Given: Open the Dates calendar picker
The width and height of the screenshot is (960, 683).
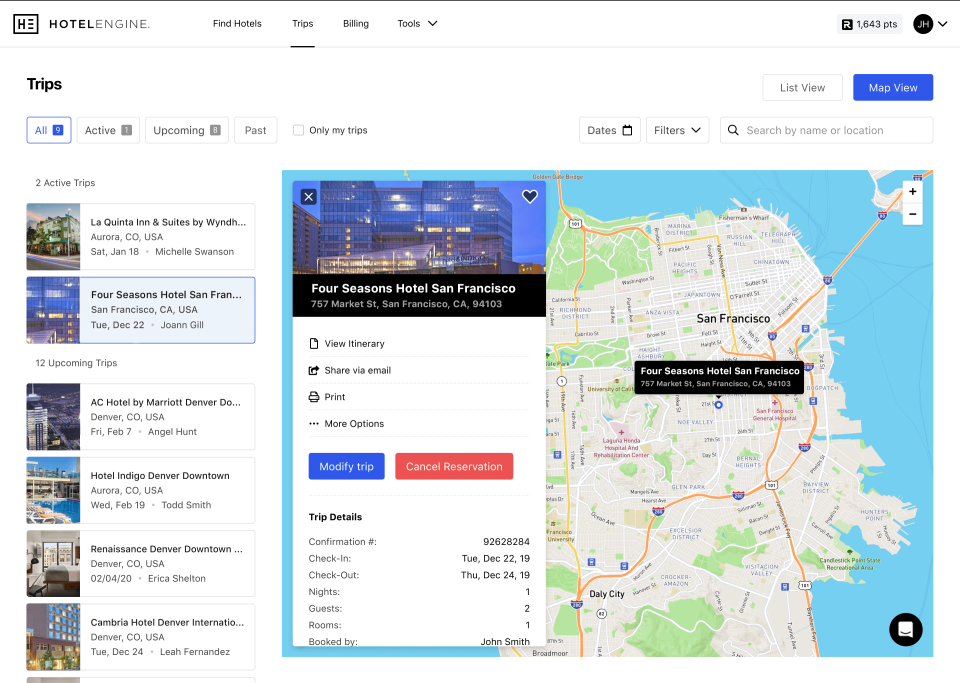Looking at the screenshot, I should (609, 130).
